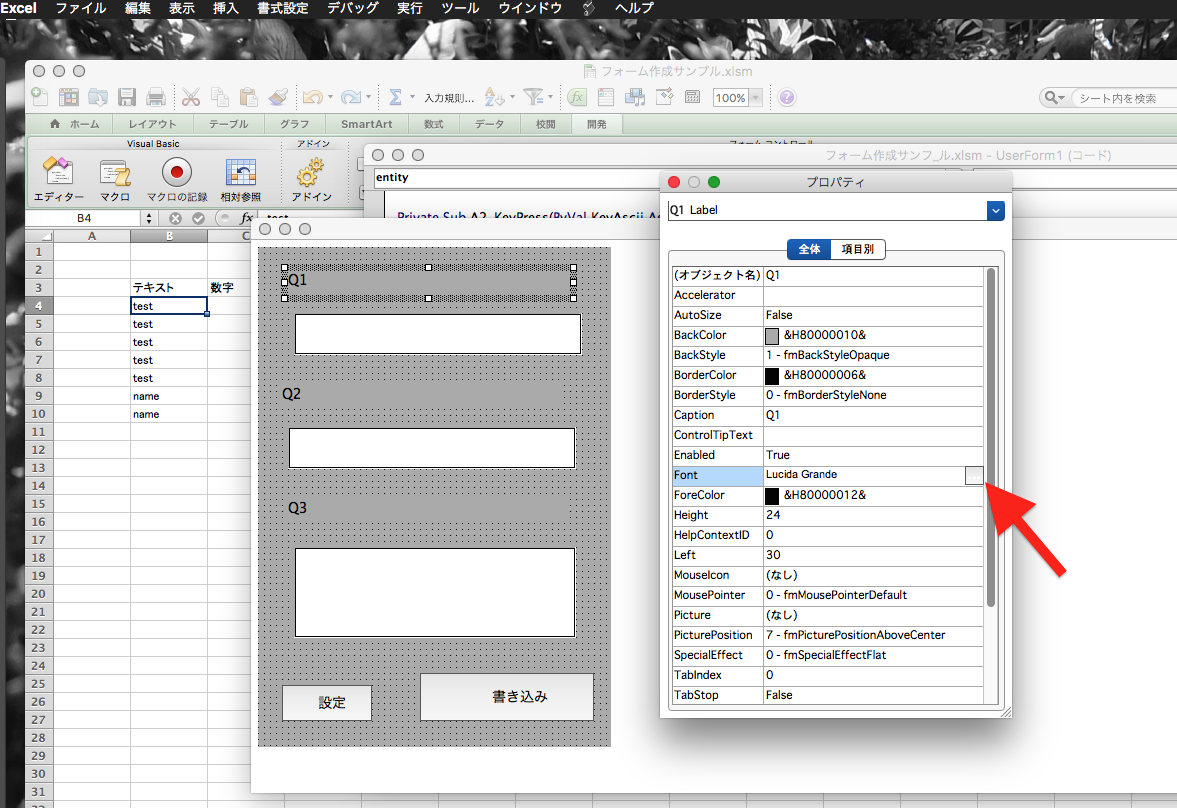Open Help with the purple question icon
Viewport: 1177px width, 808px height.
coord(787,97)
